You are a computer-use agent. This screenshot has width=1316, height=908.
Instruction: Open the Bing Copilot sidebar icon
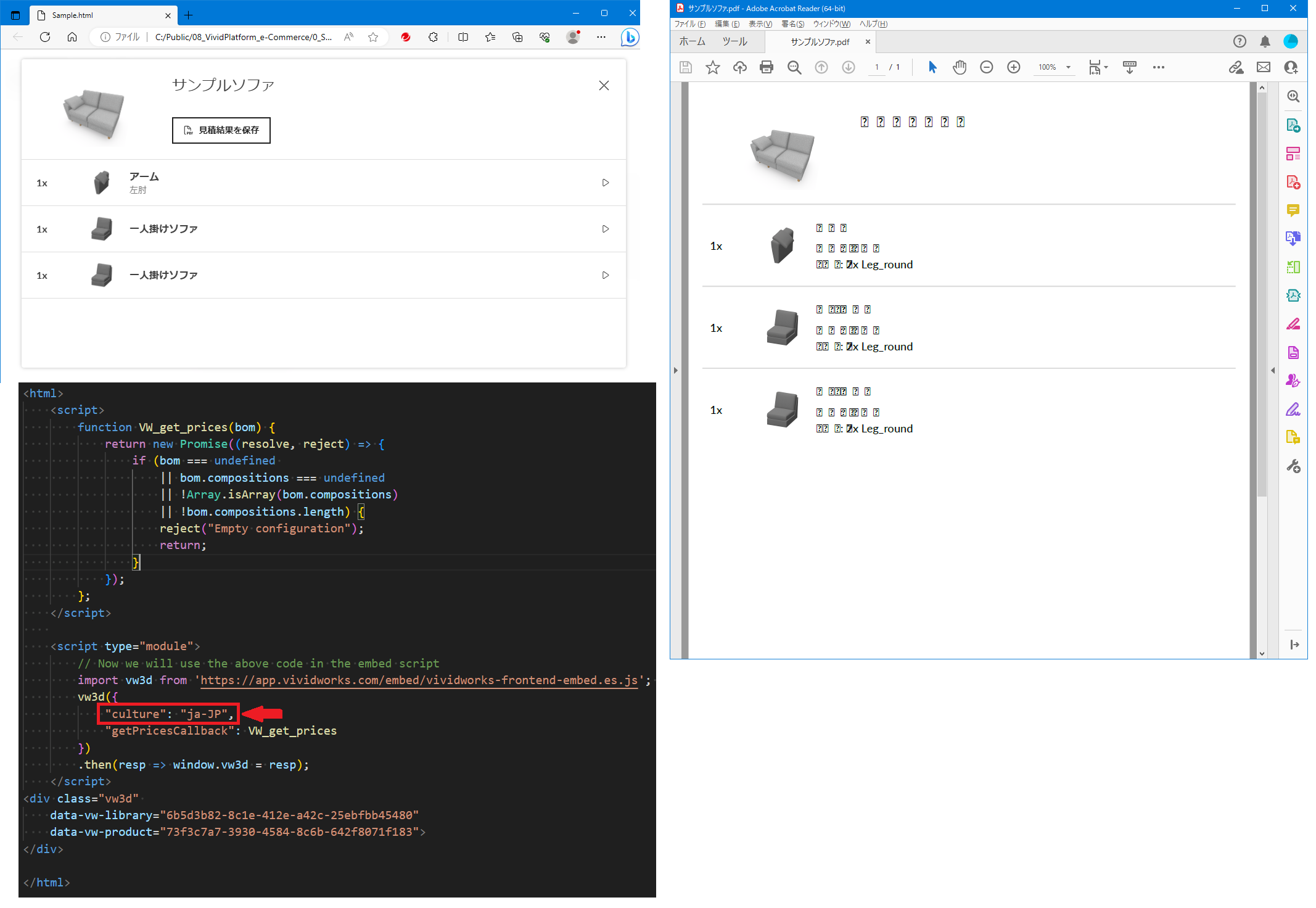(629, 37)
